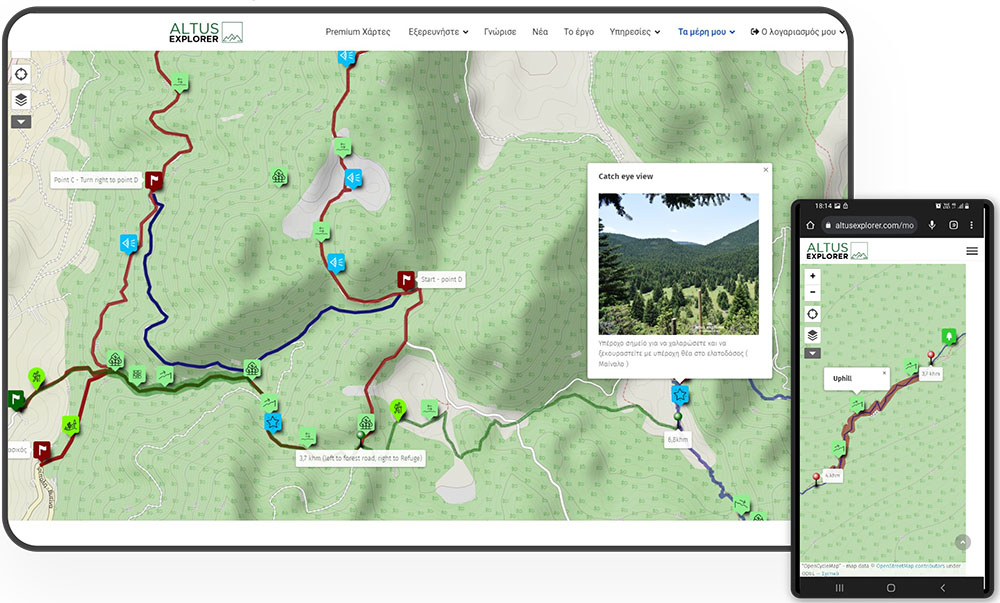
Task: Open Premium Χάρτες menu item
Action: (x=358, y=32)
